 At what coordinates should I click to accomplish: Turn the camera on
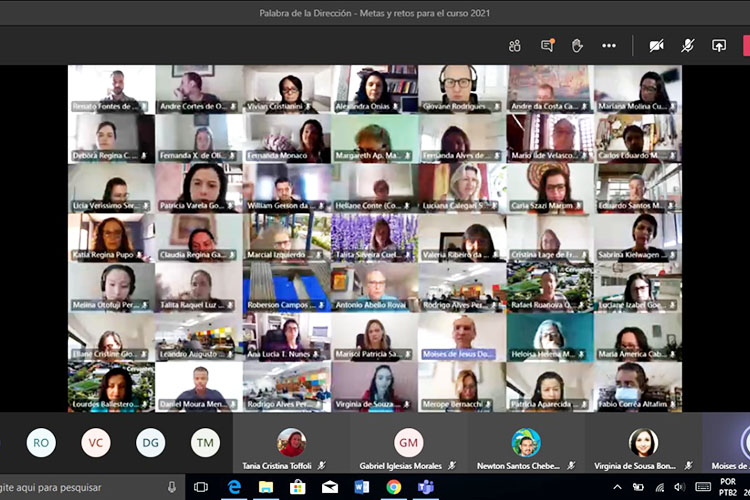[657, 46]
